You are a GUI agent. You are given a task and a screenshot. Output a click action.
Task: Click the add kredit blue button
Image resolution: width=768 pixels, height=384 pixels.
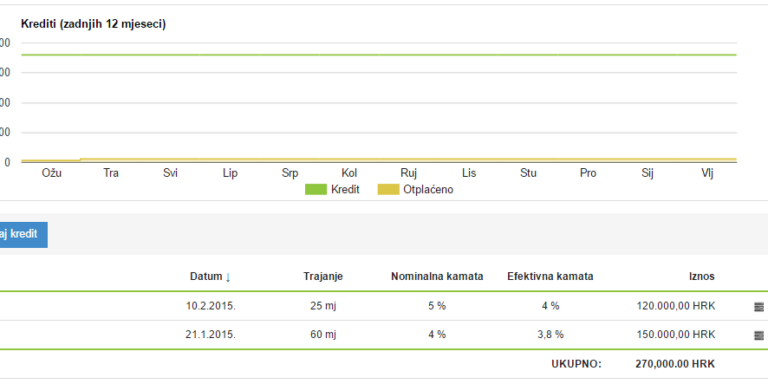point(24,235)
